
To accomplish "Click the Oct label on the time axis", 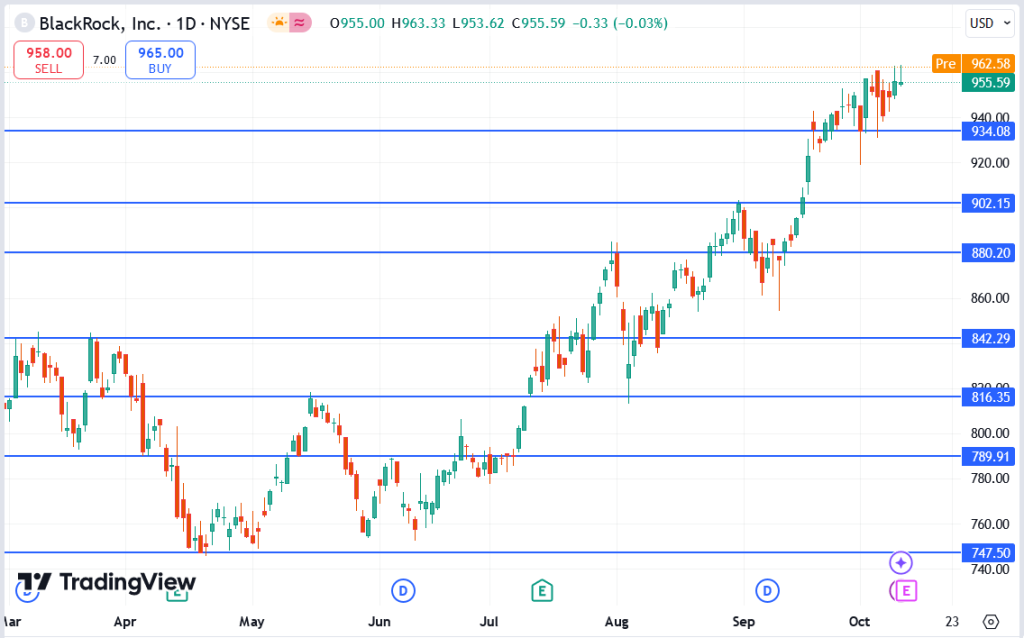I will coord(859,621).
